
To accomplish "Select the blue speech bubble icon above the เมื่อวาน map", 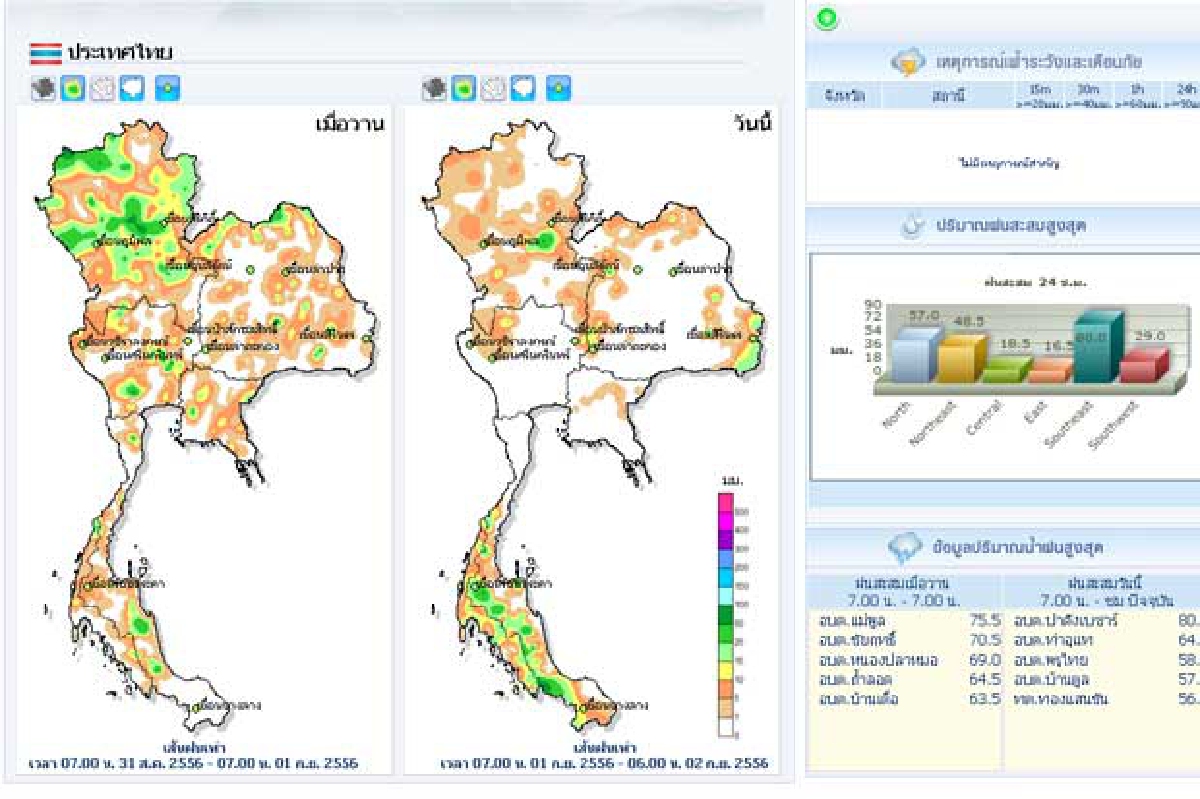I will [133, 89].
